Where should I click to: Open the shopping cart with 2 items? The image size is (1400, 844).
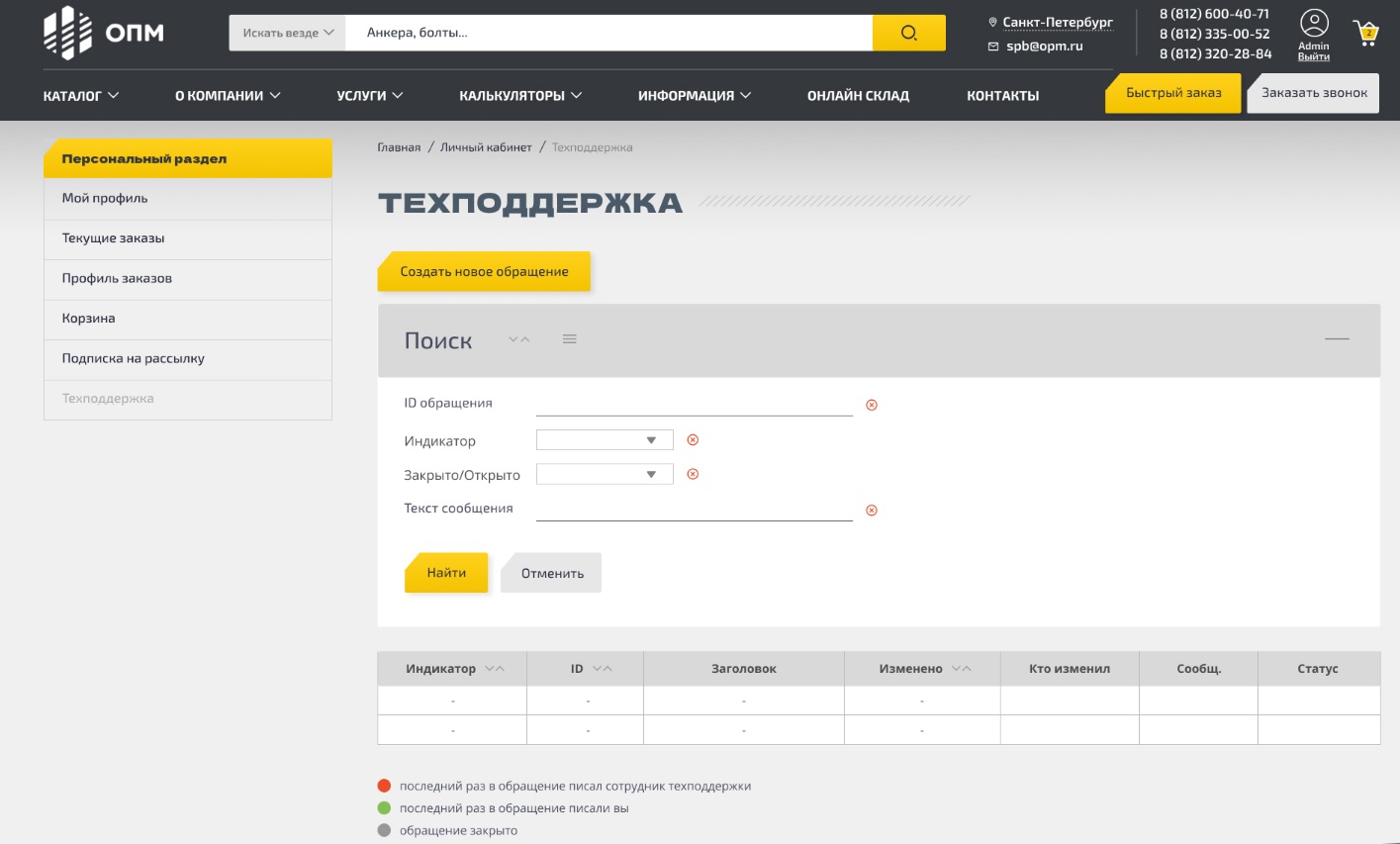tap(1364, 30)
